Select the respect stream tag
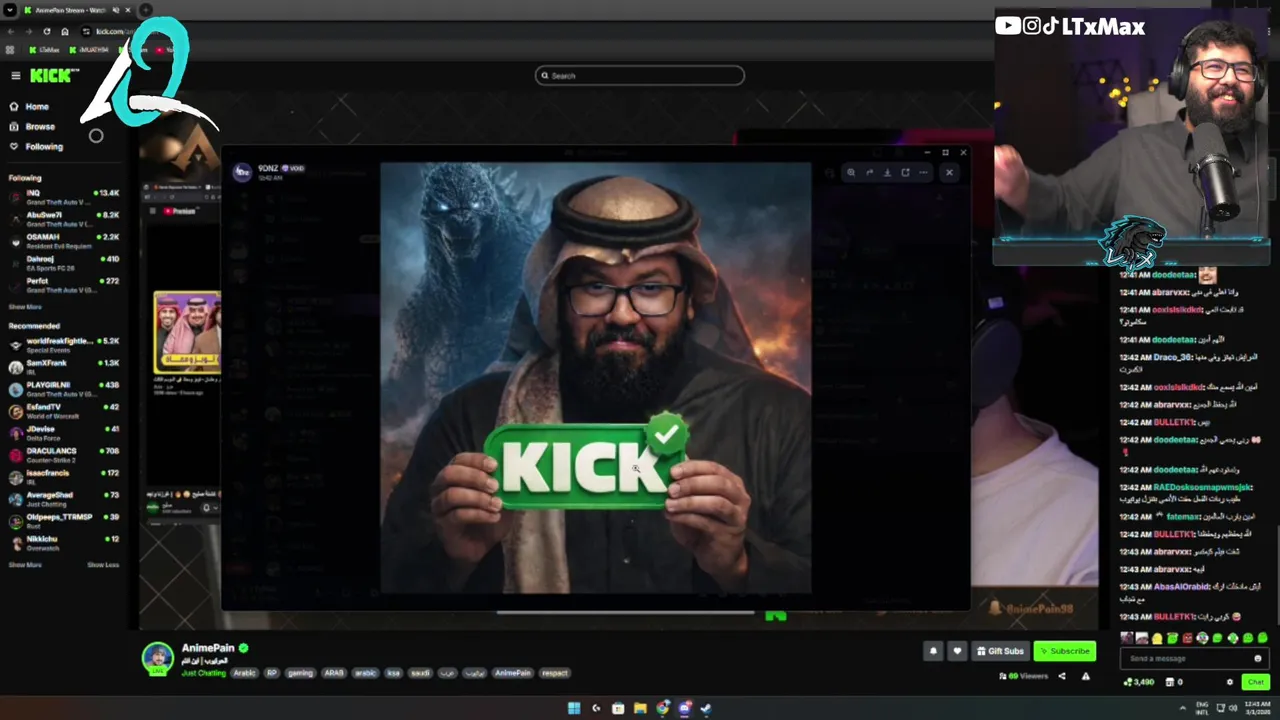1280x720 pixels. 555,673
